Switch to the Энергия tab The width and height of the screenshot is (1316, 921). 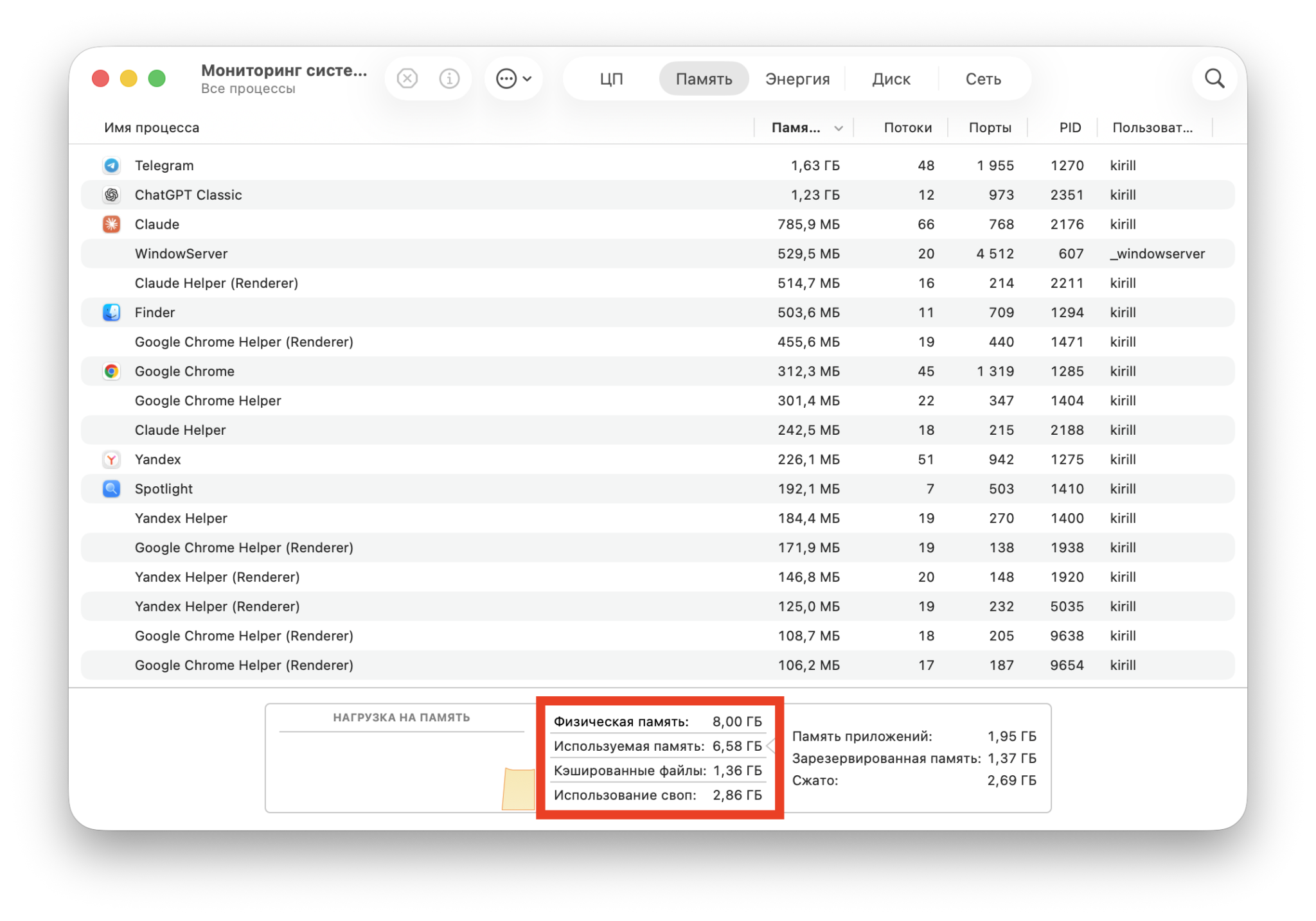click(x=797, y=79)
